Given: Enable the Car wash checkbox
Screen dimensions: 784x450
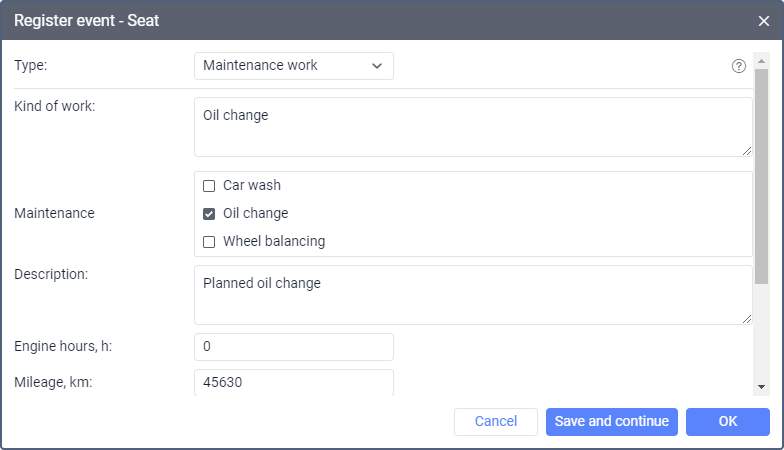Looking at the screenshot, I should 209,186.
